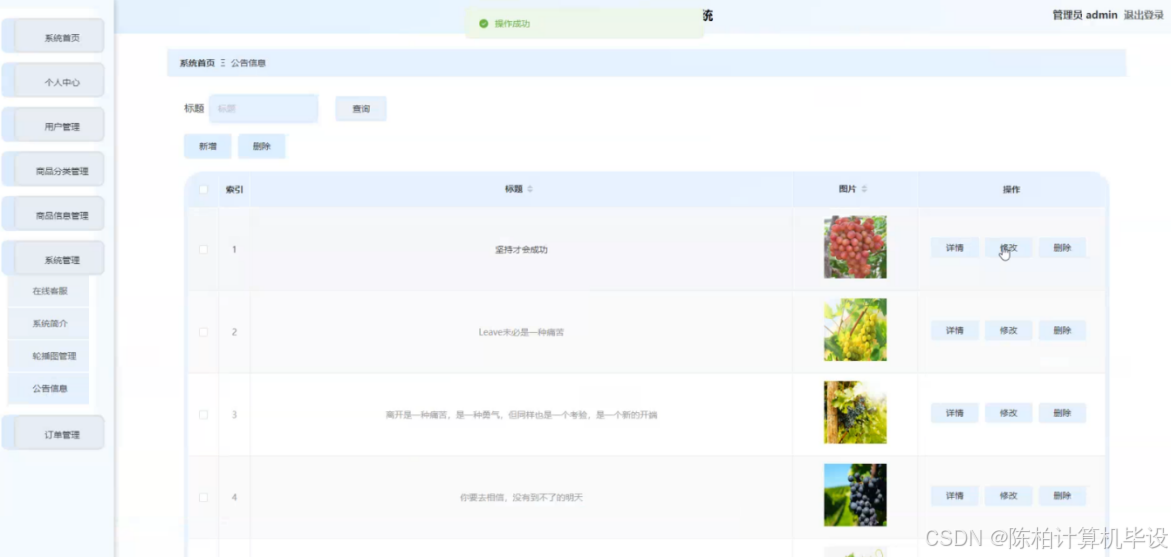Open 个人中心 menu item

point(53,81)
